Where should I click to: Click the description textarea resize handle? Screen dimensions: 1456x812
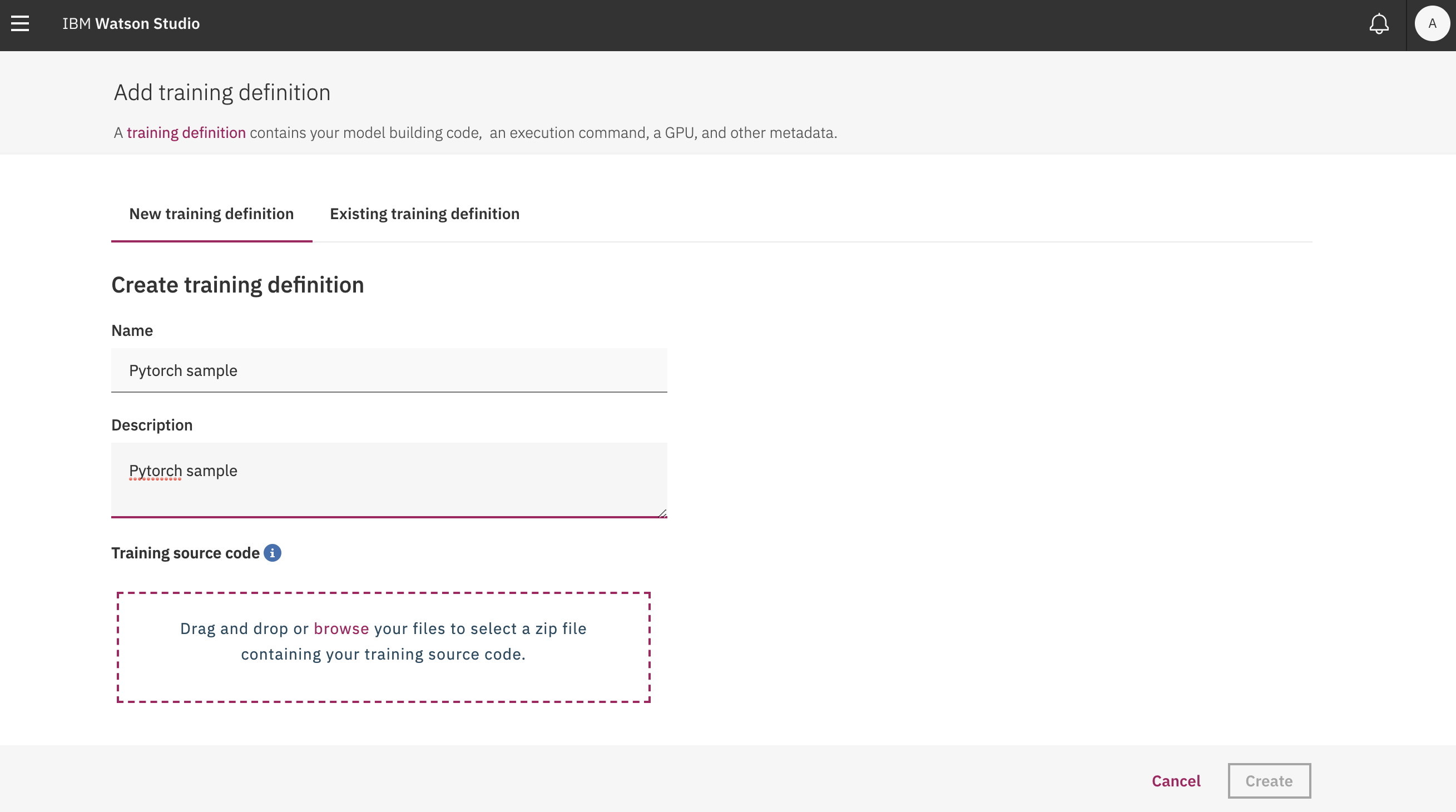tap(662, 513)
